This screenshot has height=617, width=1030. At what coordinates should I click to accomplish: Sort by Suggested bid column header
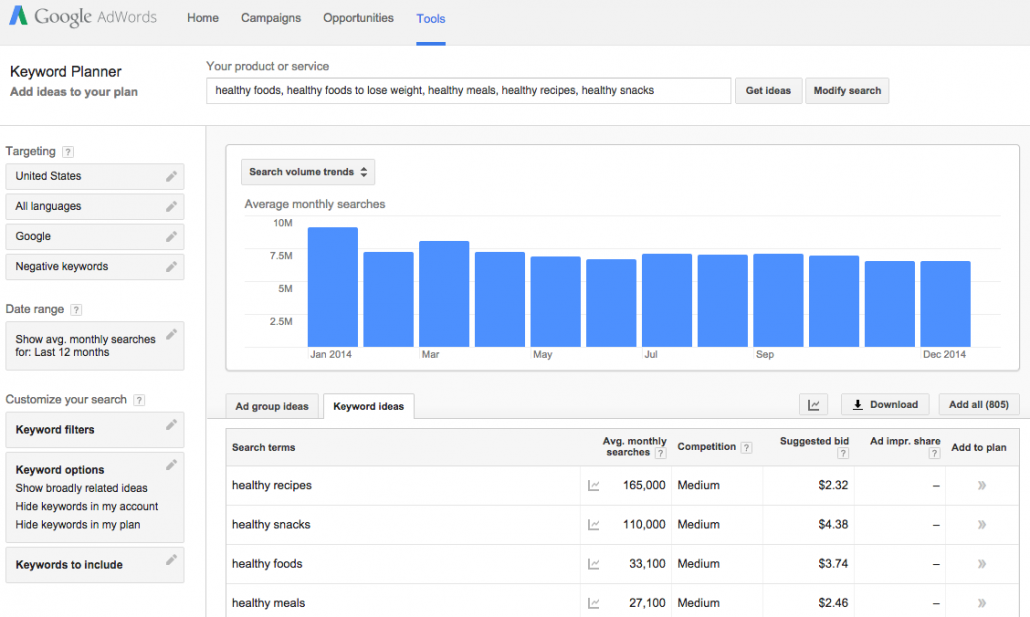(815, 442)
